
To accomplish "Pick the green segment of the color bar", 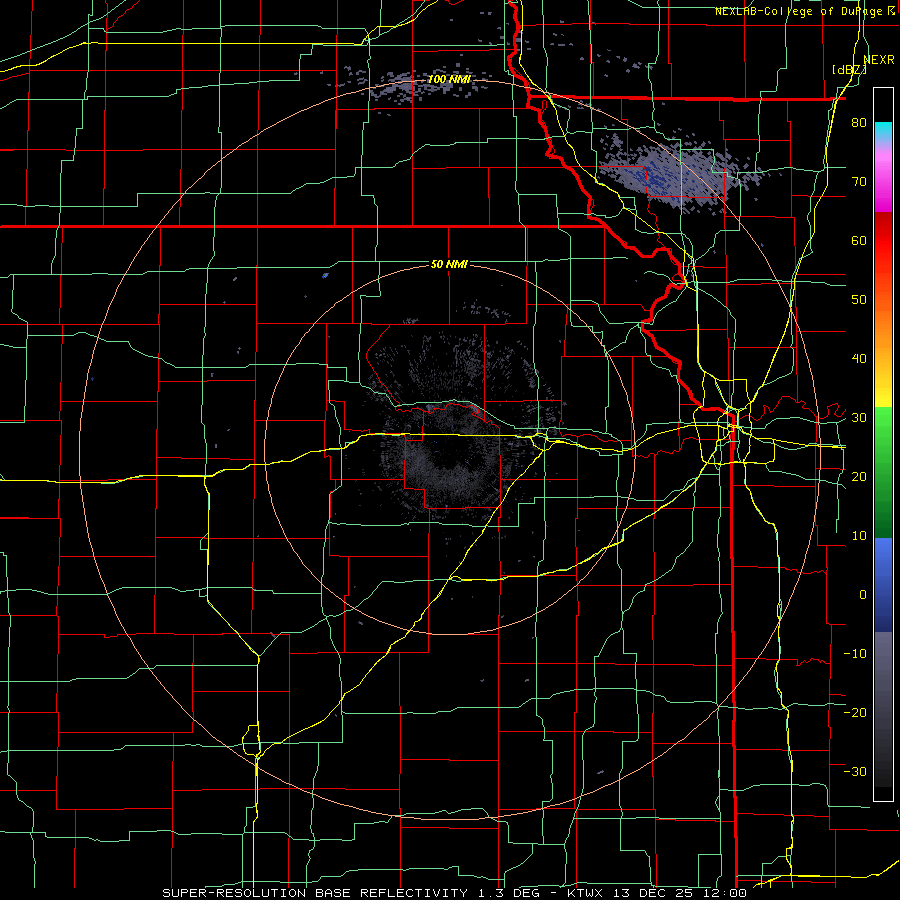I will pos(883,472).
